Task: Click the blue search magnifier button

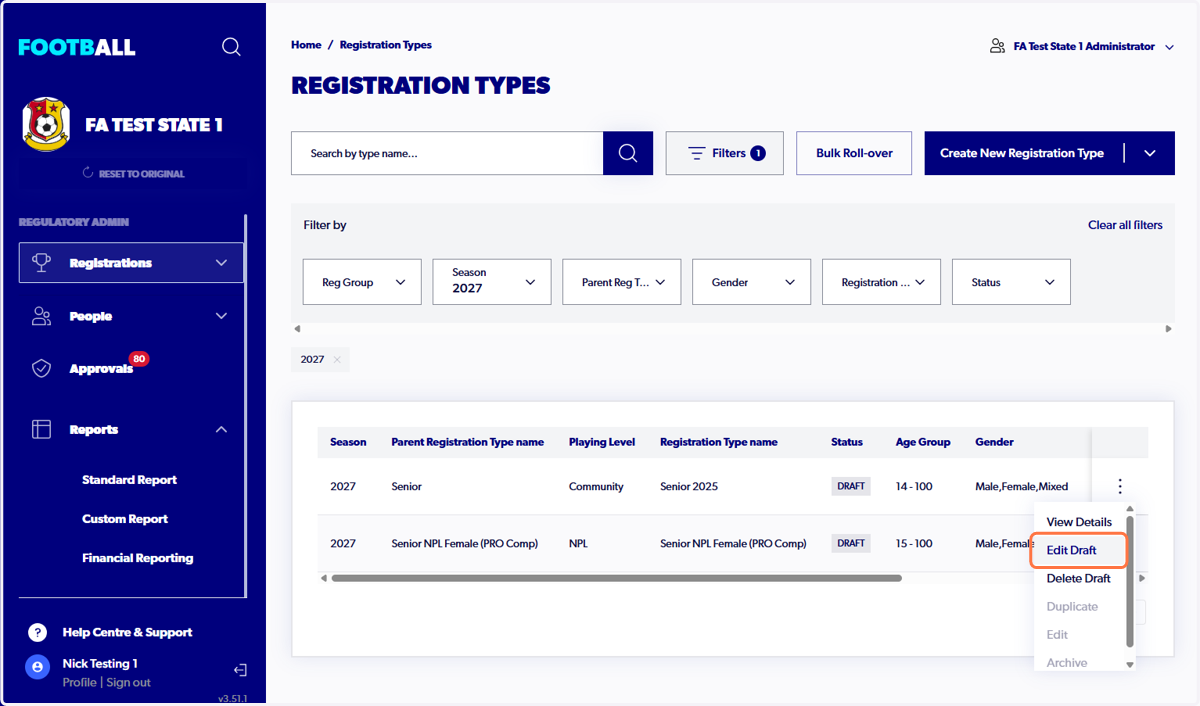Action: 628,153
